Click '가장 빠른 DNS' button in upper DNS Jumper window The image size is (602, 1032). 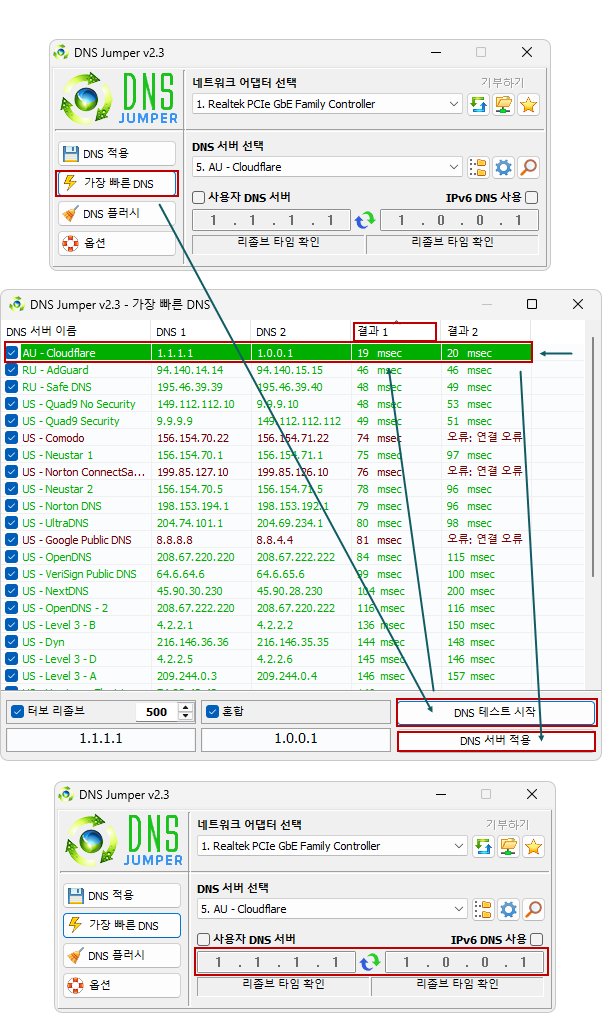coord(117,183)
